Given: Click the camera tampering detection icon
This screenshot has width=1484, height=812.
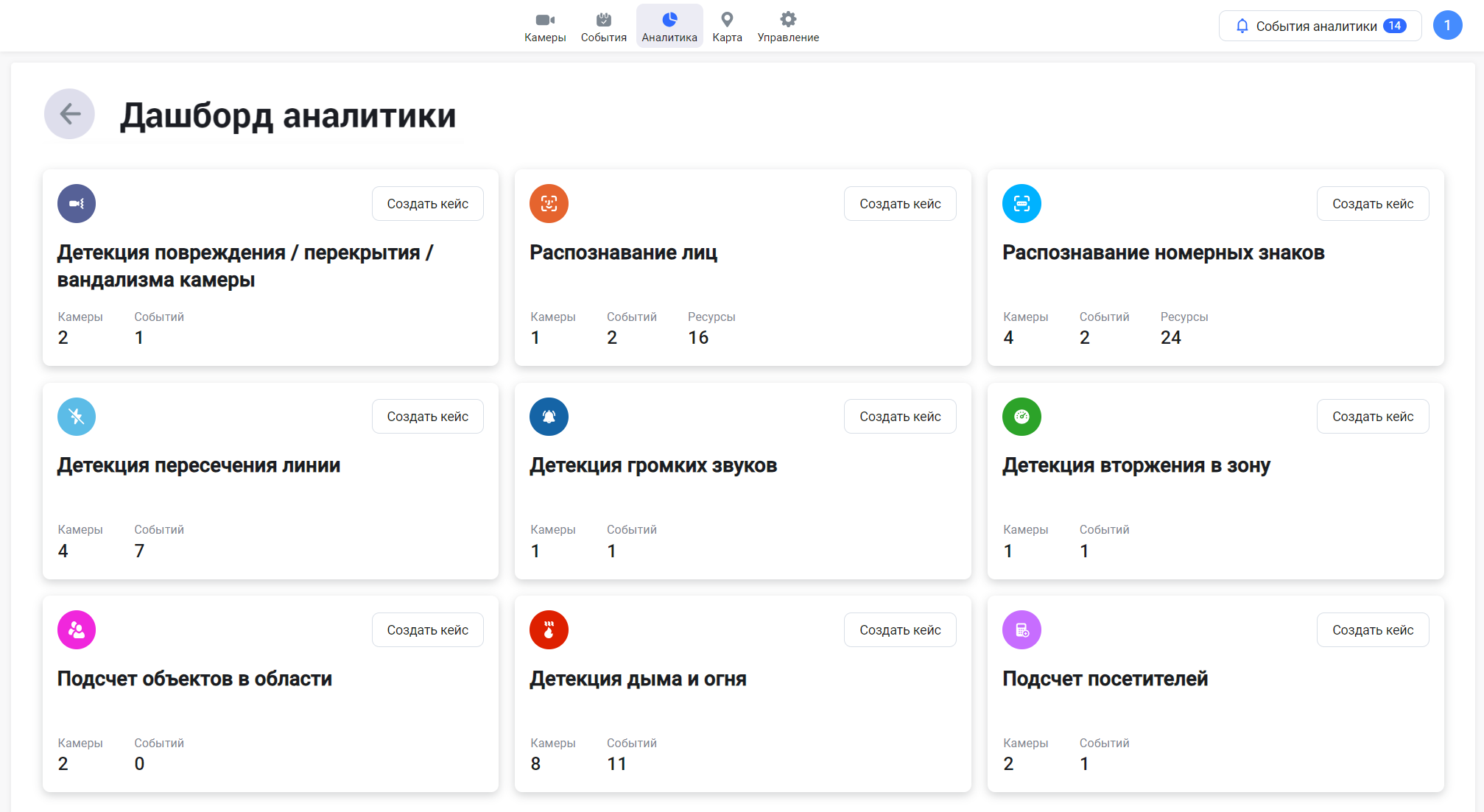Looking at the screenshot, I should [x=77, y=204].
